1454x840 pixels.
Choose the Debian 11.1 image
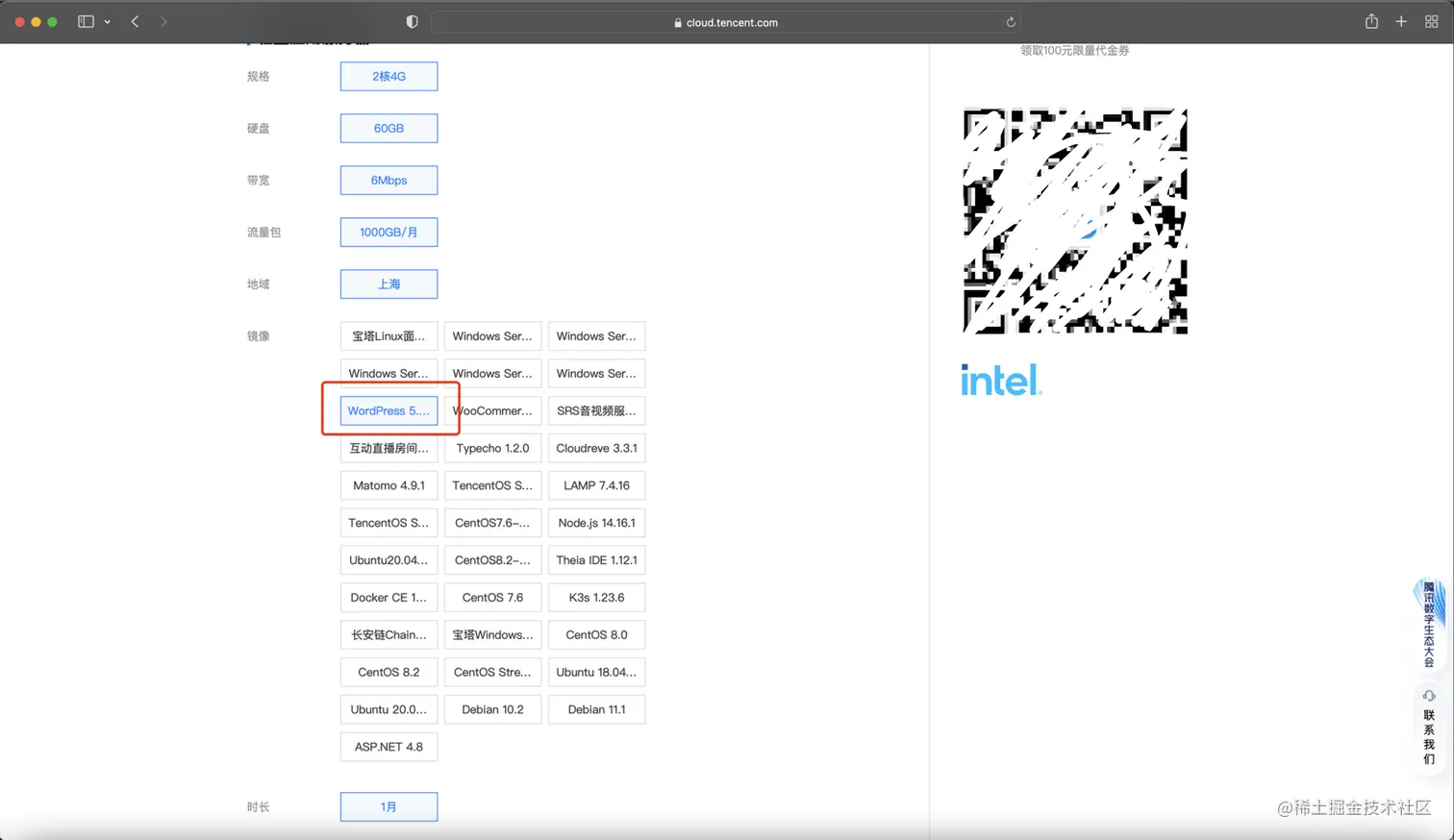point(596,709)
